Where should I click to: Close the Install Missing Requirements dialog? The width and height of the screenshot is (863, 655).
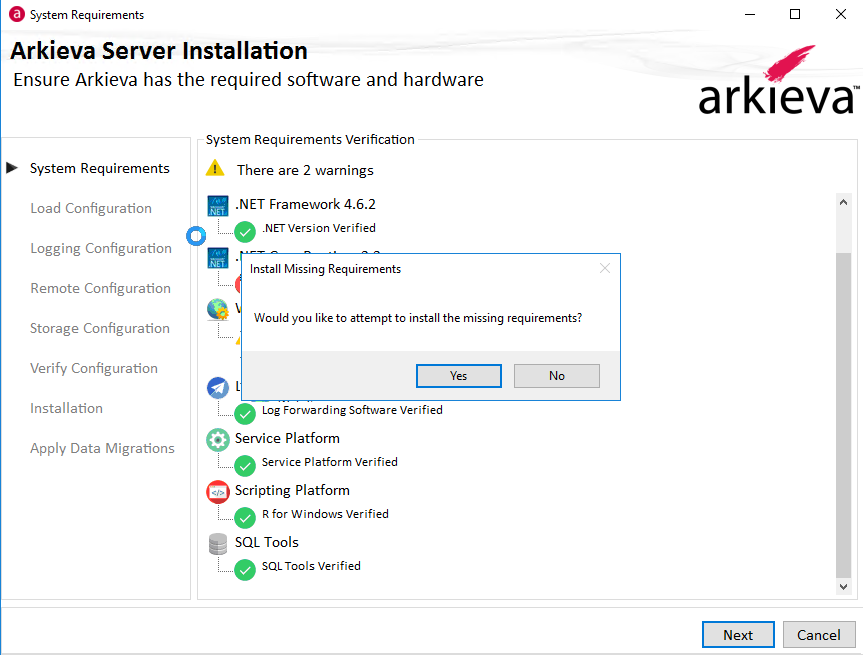click(x=604, y=268)
